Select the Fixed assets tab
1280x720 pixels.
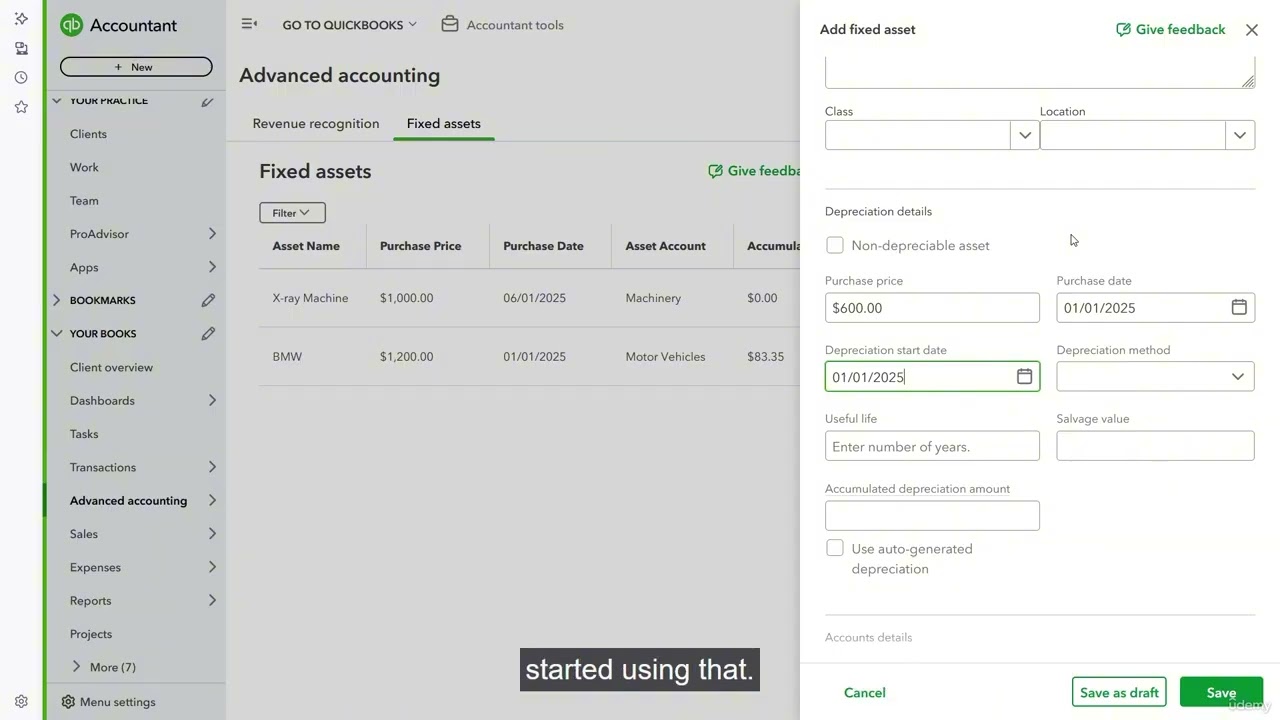(443, 124)
